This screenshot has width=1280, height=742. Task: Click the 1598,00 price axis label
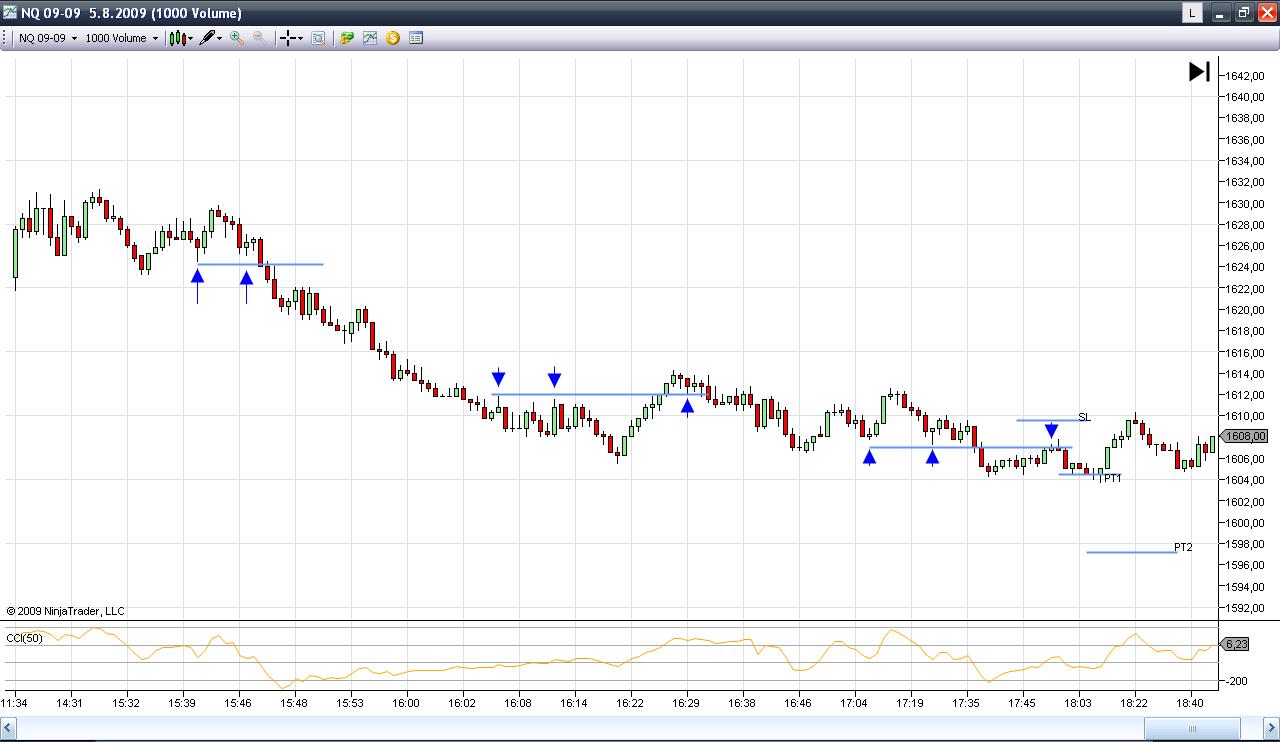pyautogui.click(x=1245, y=544)
